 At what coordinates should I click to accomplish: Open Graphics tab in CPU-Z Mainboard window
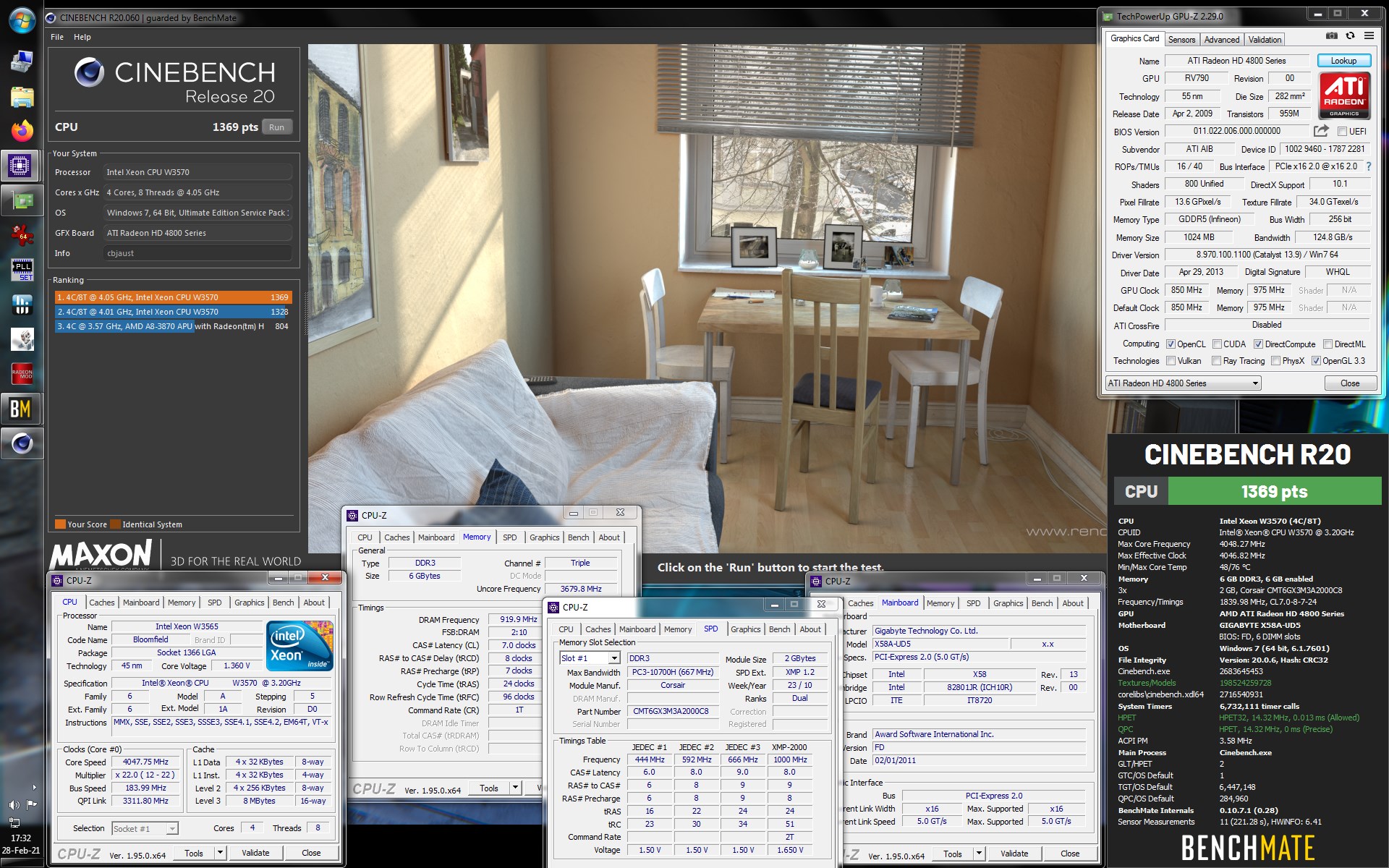(1008, 603)
